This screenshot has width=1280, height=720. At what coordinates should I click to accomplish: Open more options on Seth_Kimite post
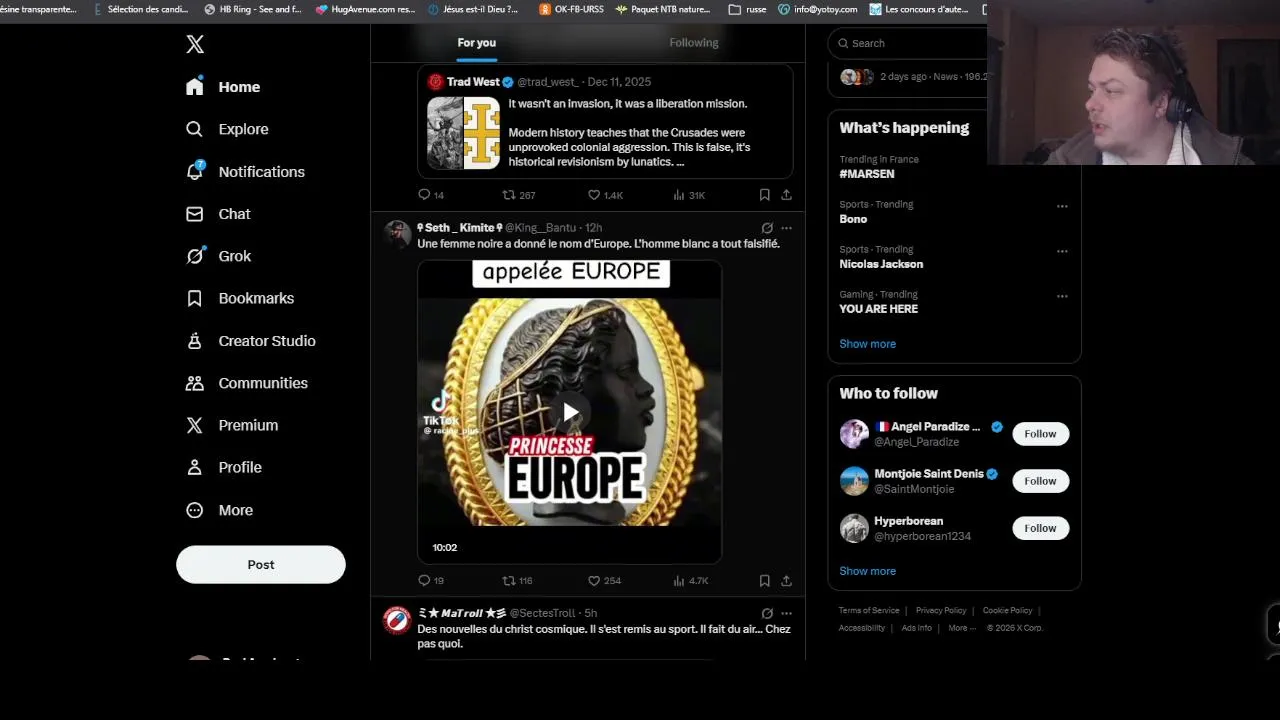pos(786,228)
